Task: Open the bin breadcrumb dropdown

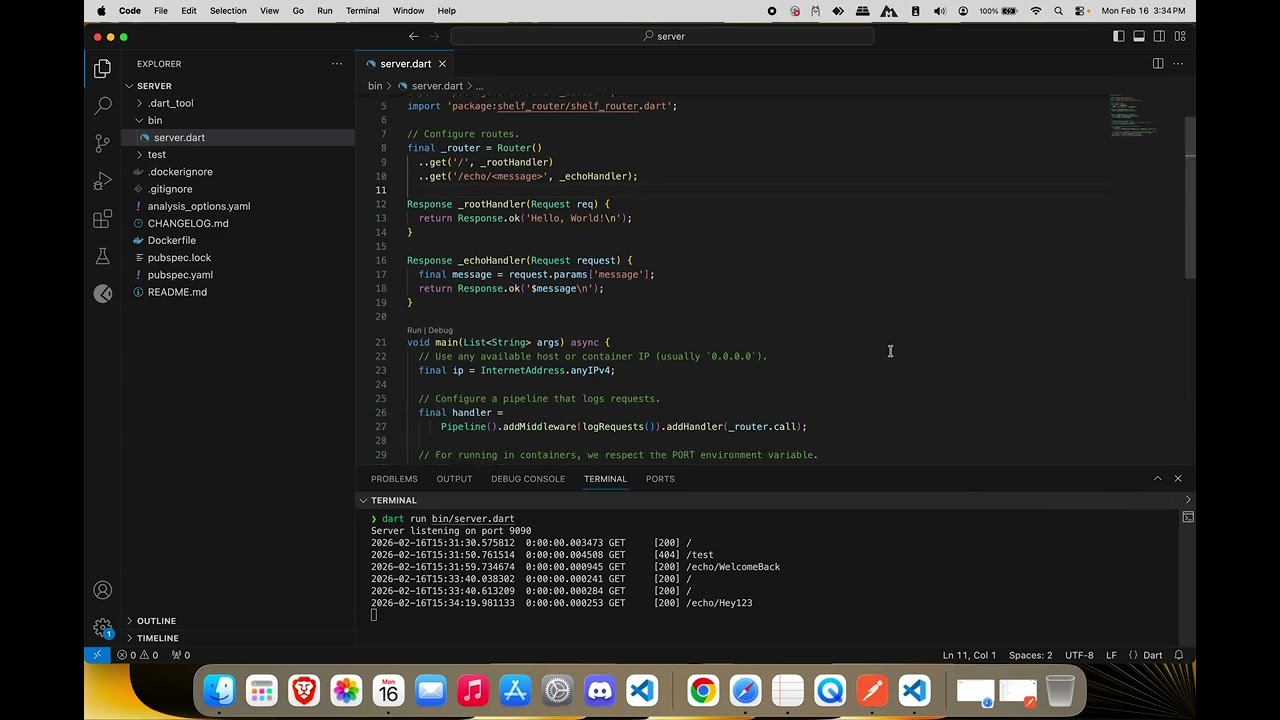Action: [375, 86]
